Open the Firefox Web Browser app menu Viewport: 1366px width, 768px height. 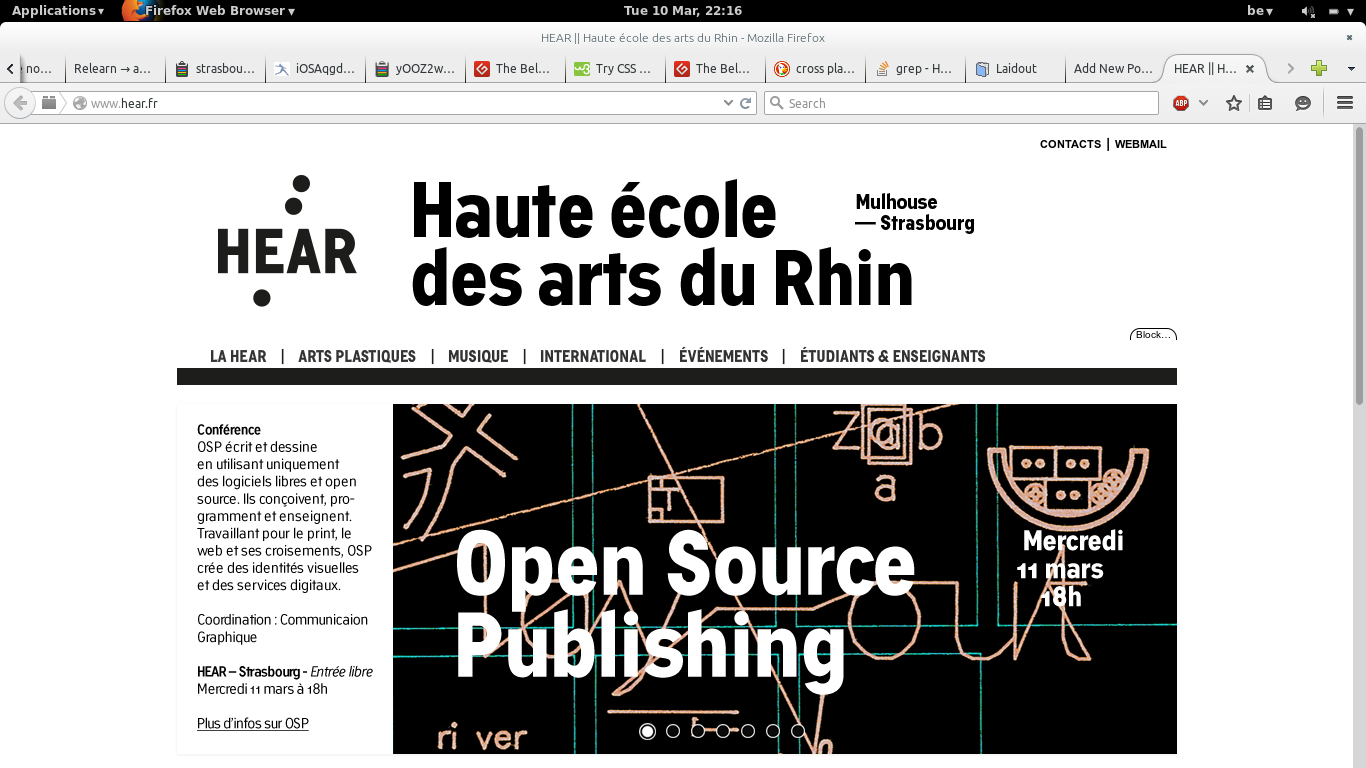click(x=220, y=11)
